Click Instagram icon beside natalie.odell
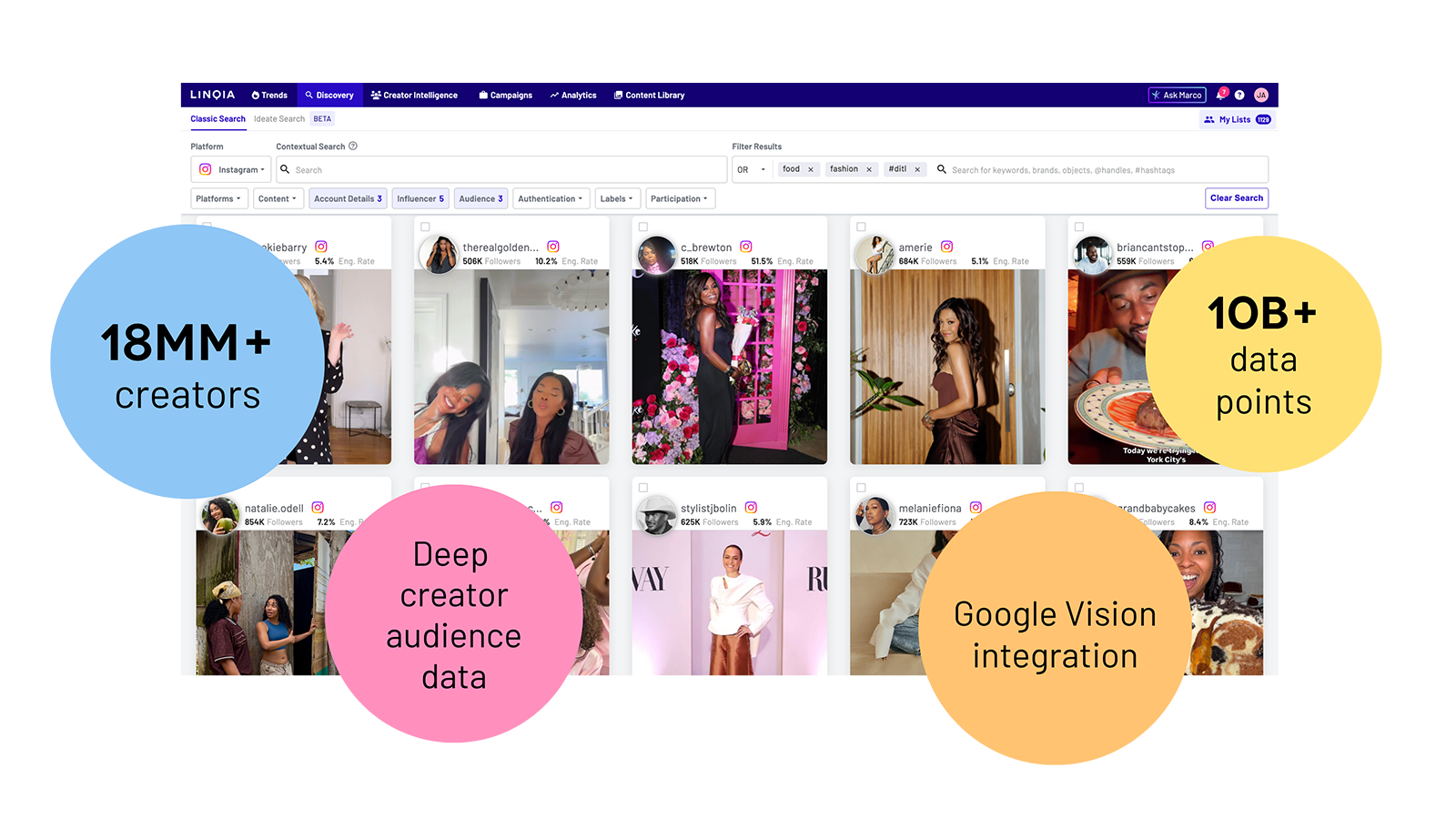Screen dimensions: 1456x819 [318, 508]
